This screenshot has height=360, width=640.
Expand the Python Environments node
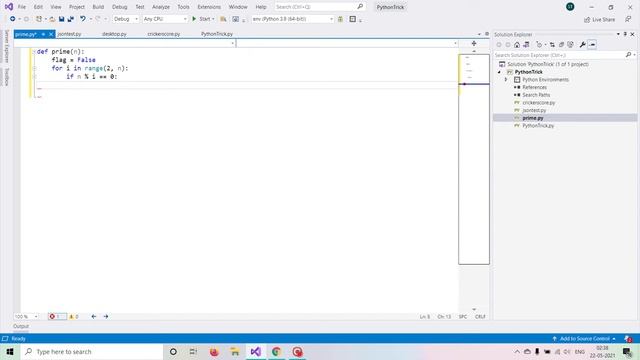[506, 80]
